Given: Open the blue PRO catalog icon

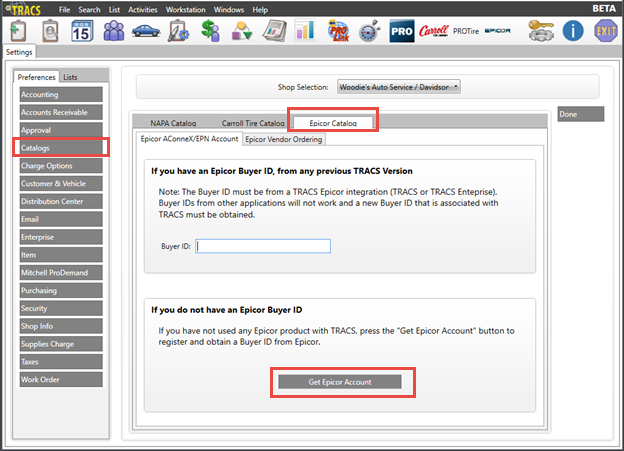Looking at the screenshot, I should click(402, 31).
